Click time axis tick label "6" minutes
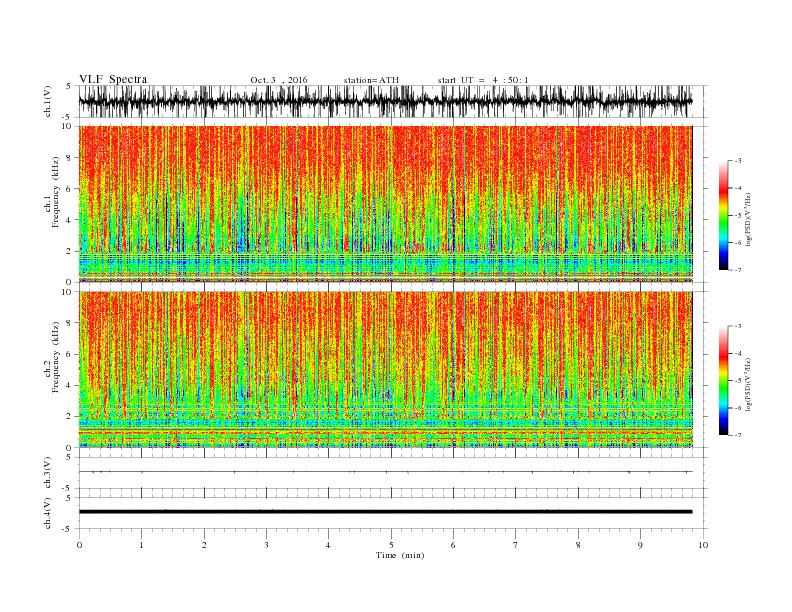792x612 pixels. (453, 545)
